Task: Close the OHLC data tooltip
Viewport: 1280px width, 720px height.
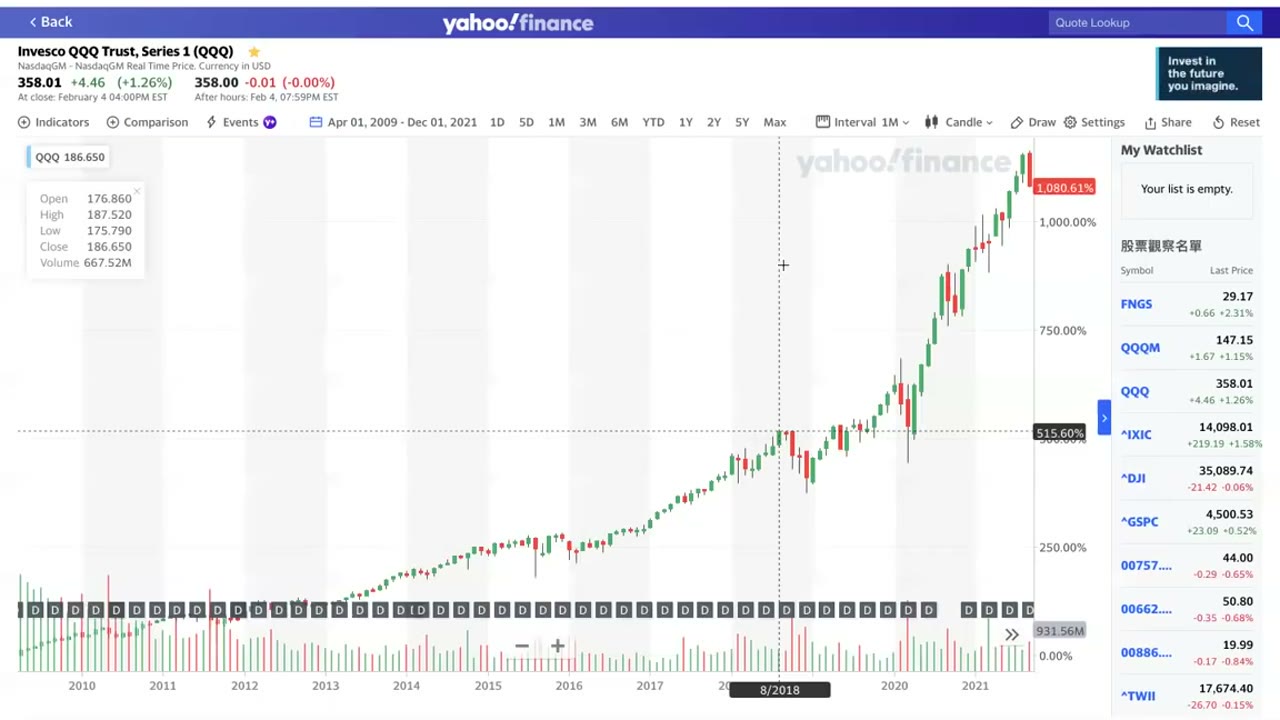Action: [136, 191]
